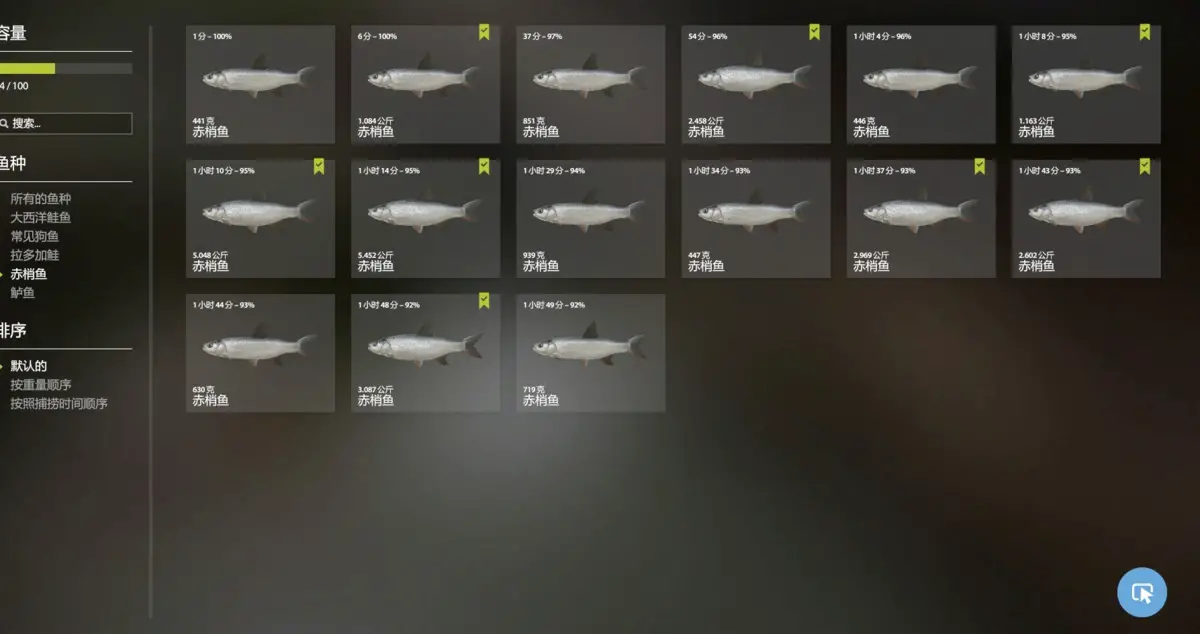Click the blue cursor button at bottom right
The image size is (1200, 634).
click(x=1142, y=592)
